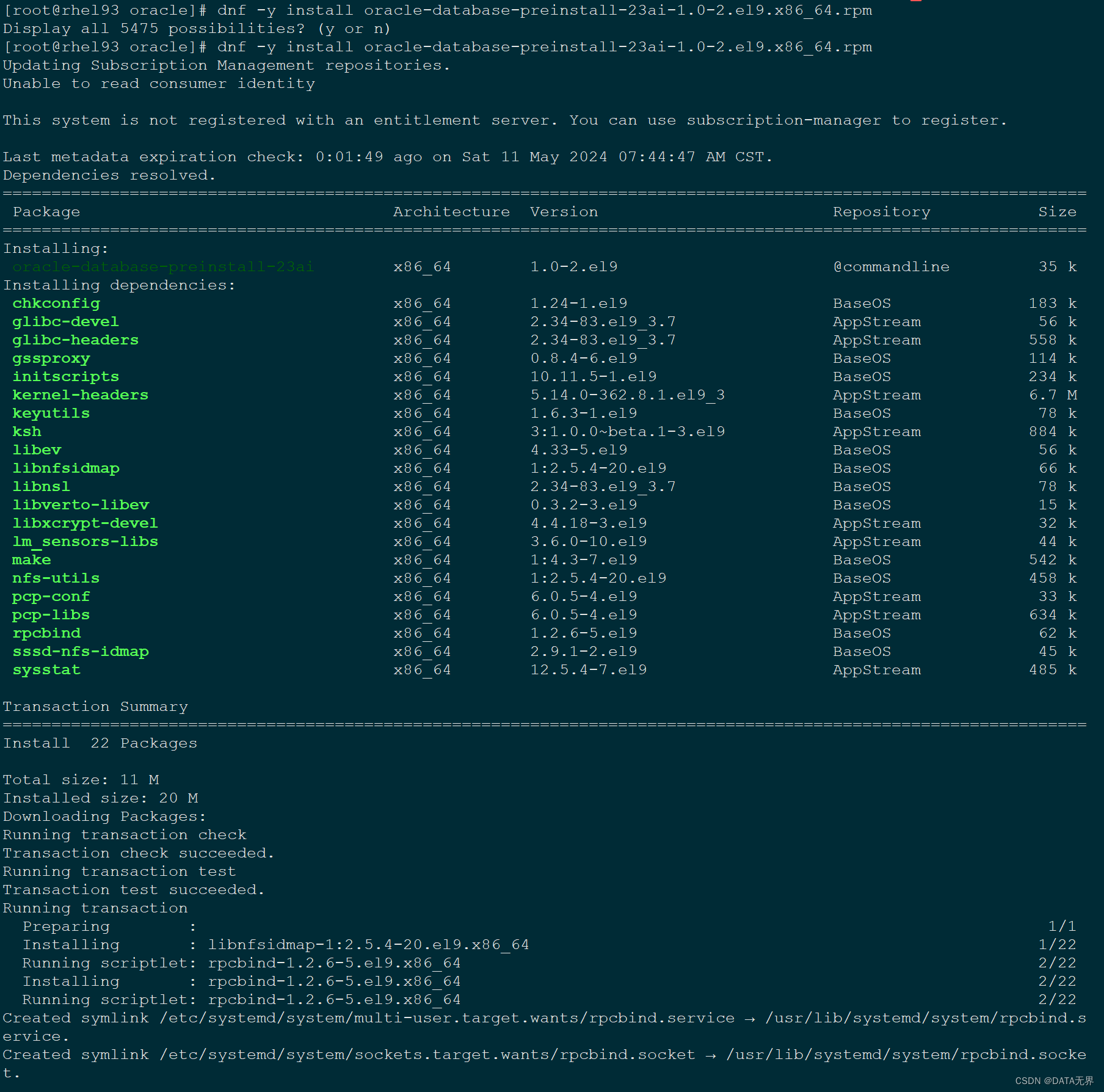Click the 'Install 22 Packages' line
1104x1092 pixels.
[100, 743]
